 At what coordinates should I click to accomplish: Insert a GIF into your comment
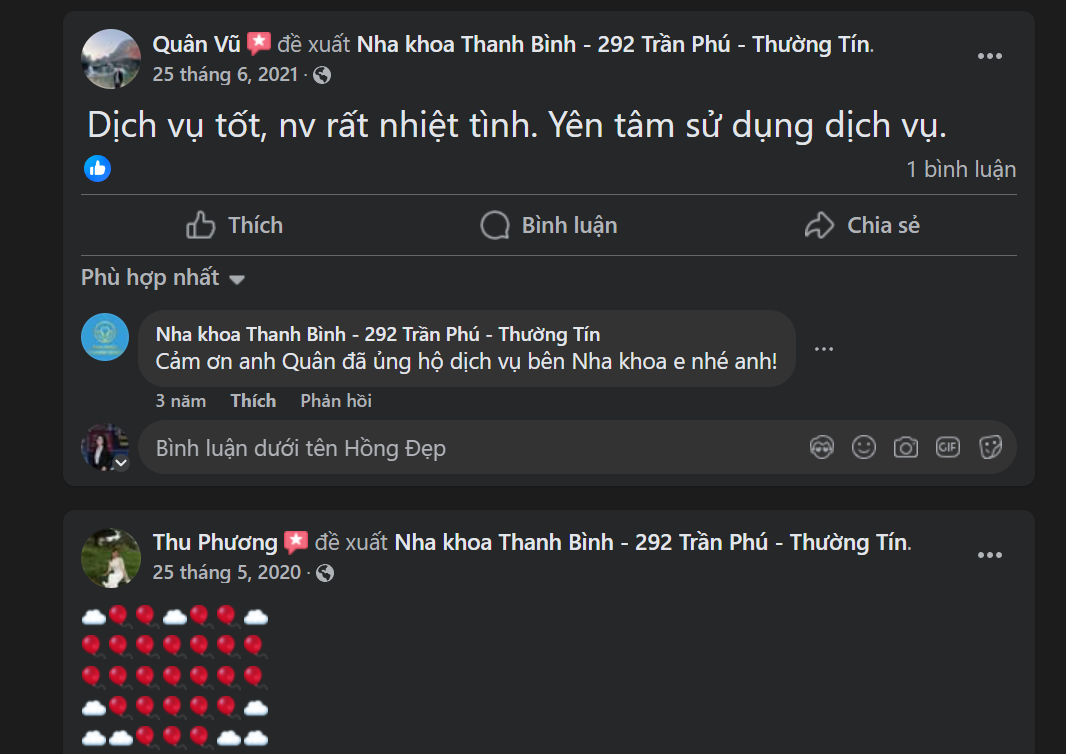tap(948, 448)
